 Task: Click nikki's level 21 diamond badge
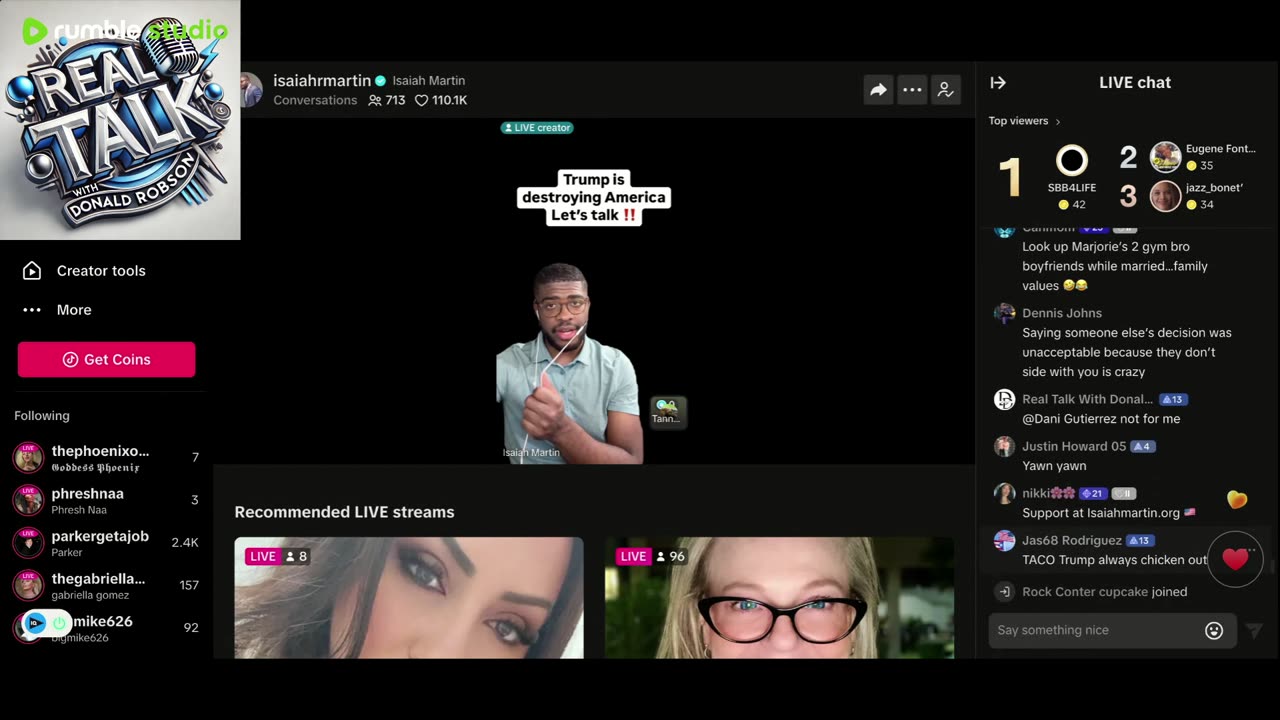pyautogui.click(x=1093, y=493)
